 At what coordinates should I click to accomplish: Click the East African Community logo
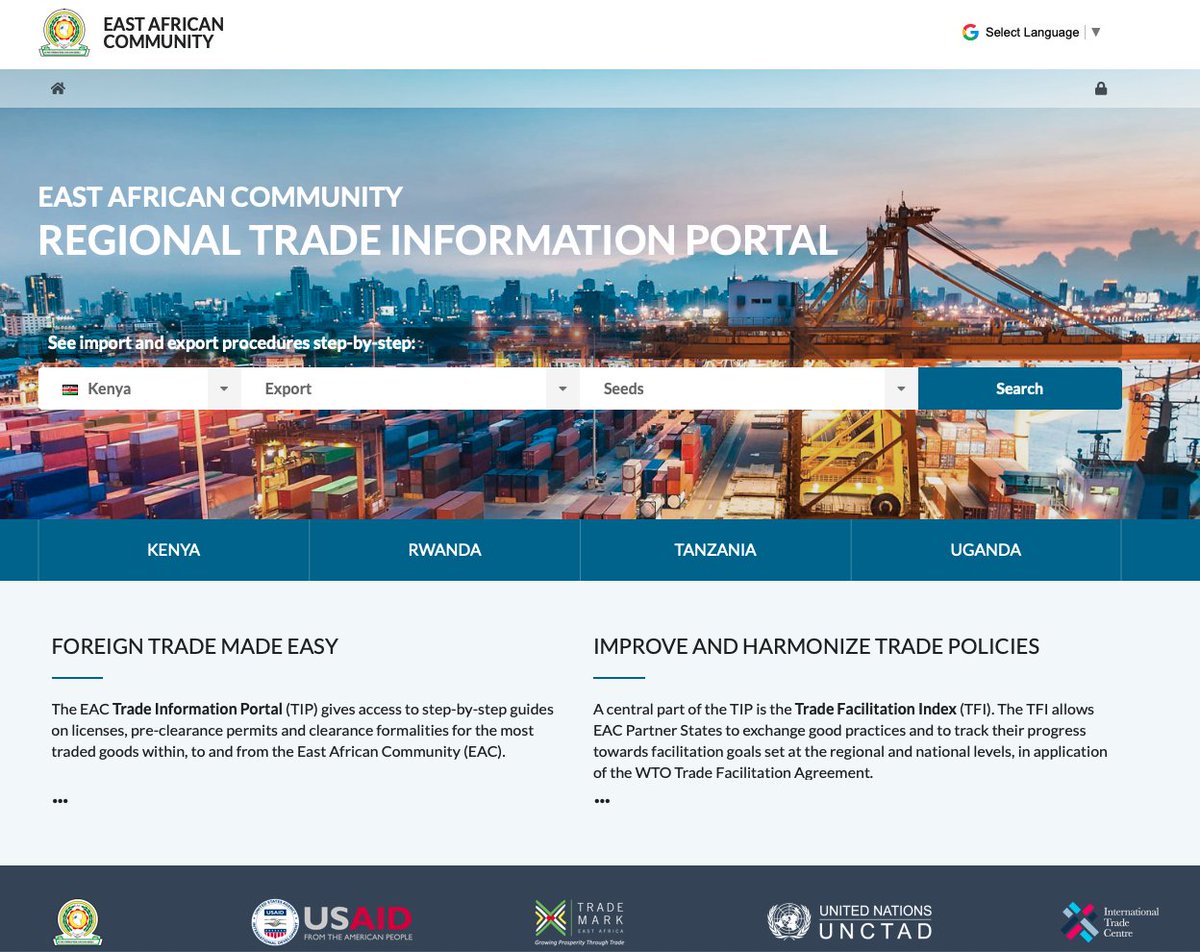pos(64,32)
